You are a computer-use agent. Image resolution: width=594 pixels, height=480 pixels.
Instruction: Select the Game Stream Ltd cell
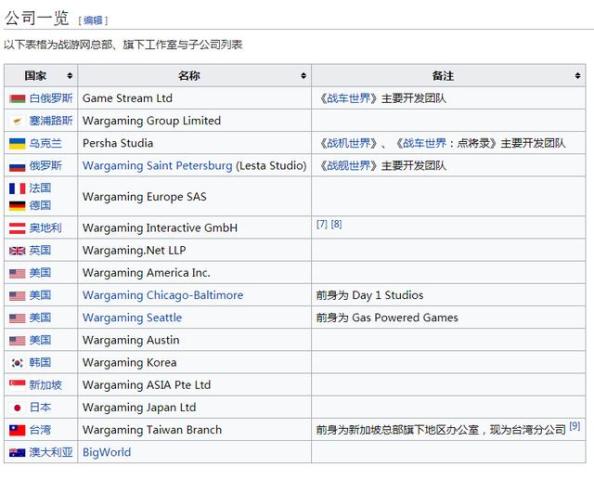pos(194,99)
